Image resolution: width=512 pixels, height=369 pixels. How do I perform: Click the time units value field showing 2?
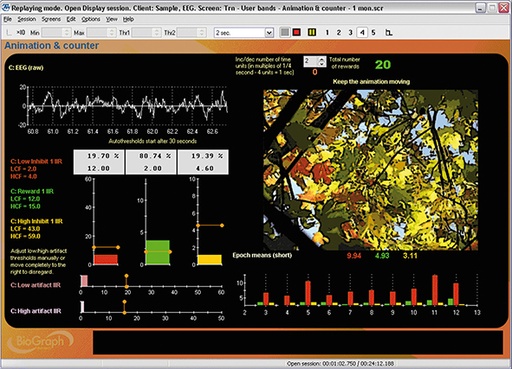click(310, 61)
